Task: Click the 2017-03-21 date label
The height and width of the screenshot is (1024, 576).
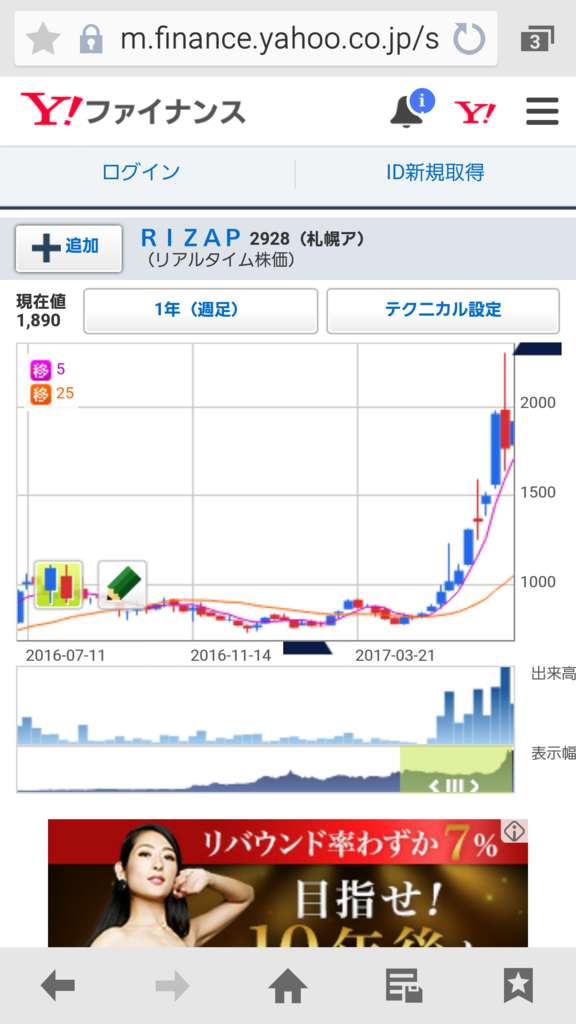Action: (x=396, y=656)
